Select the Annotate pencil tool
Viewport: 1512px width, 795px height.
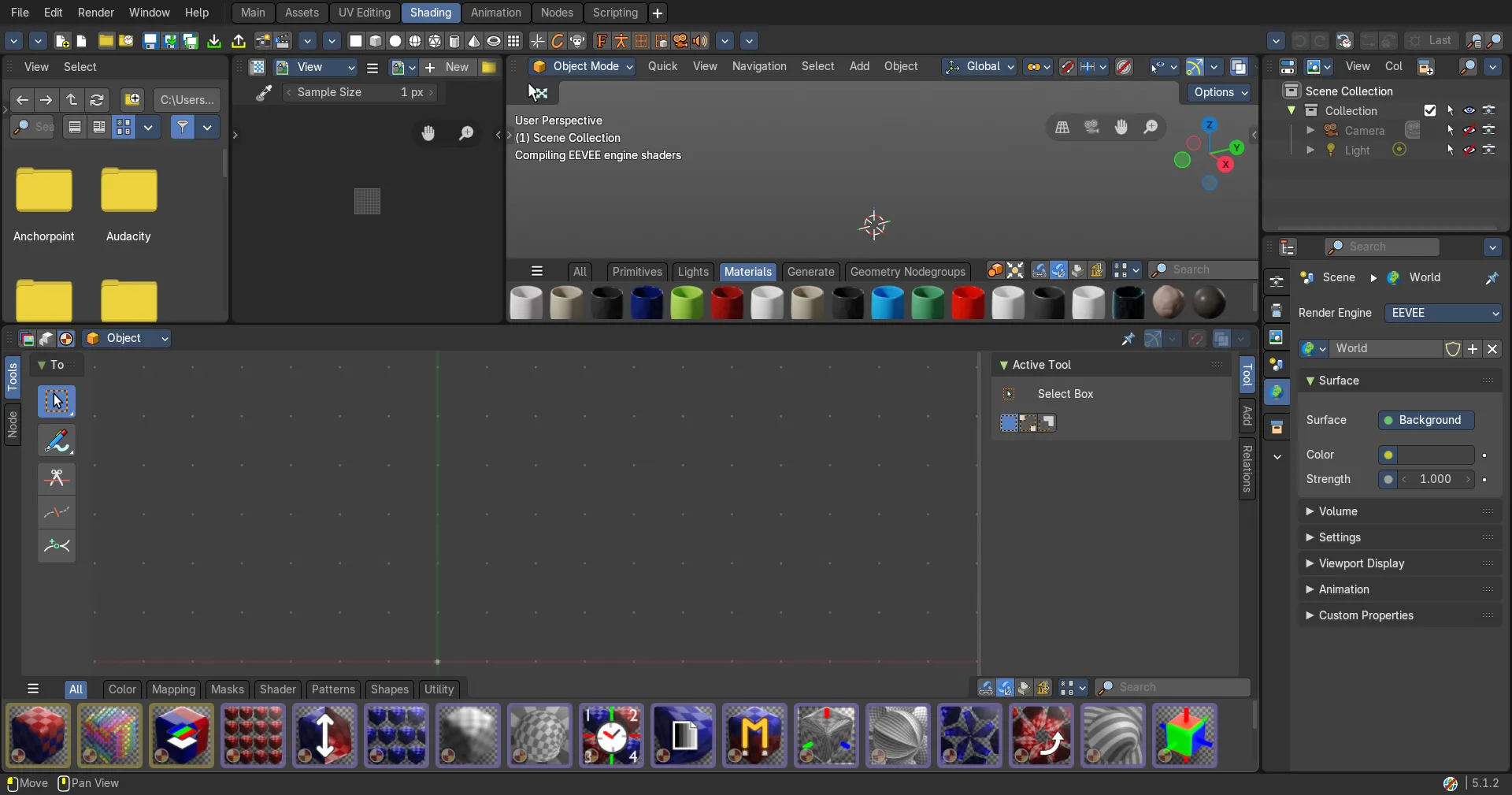pyautogui.click(x=57, y=440)
